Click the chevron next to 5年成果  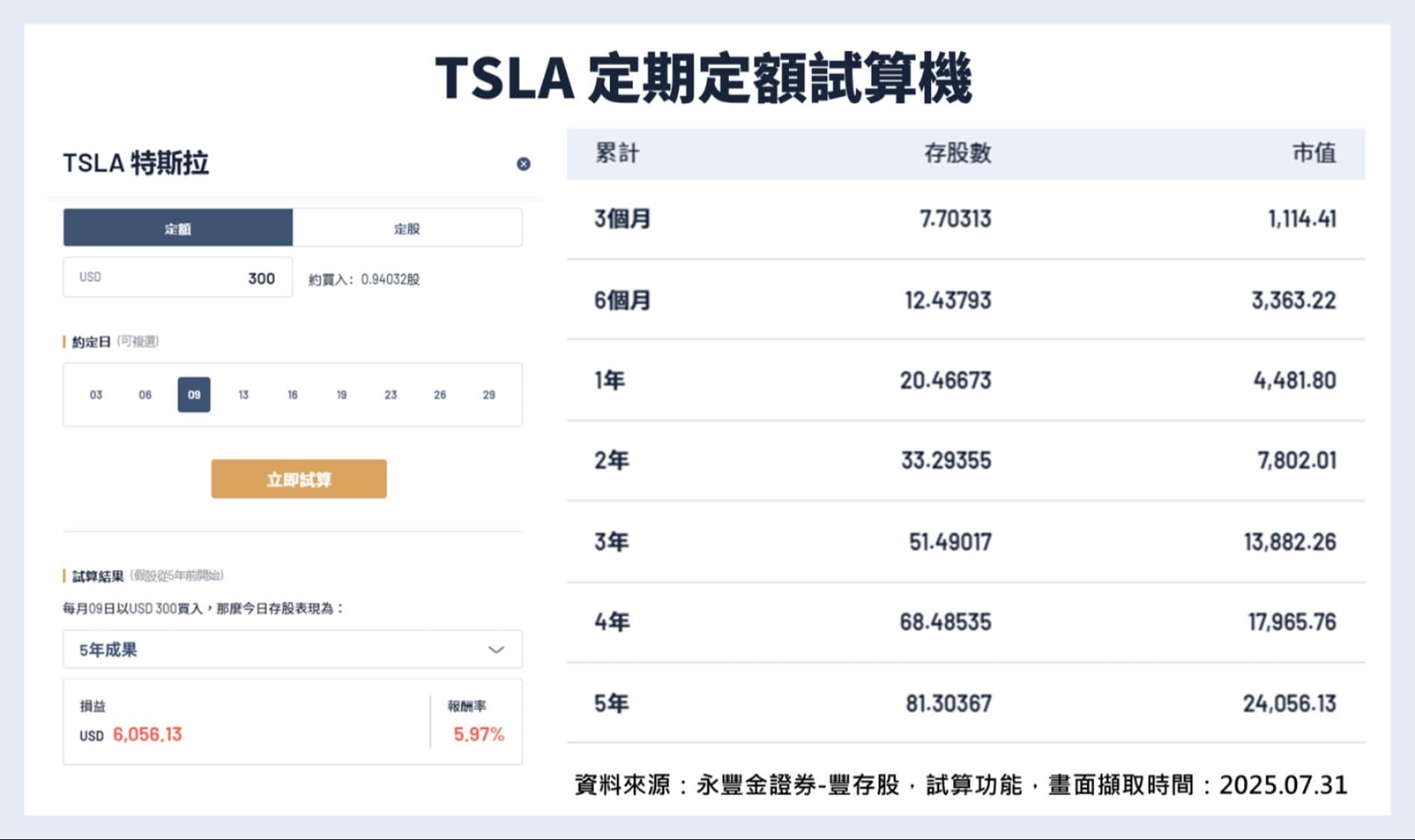point(495,649)
